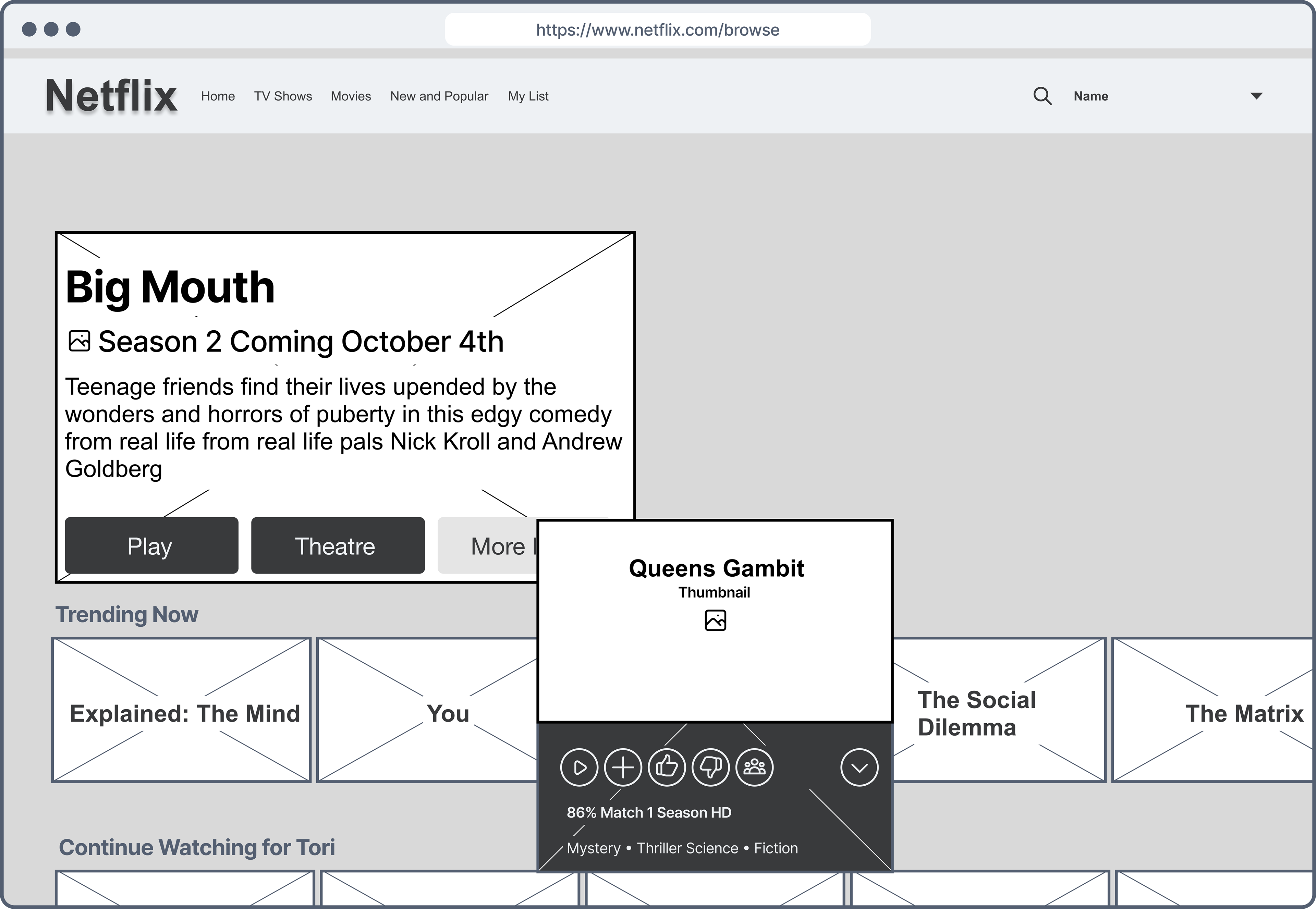1316x909 pixels.
Task: Click the Thriller Science genre tag
Action: pos(687,849)
